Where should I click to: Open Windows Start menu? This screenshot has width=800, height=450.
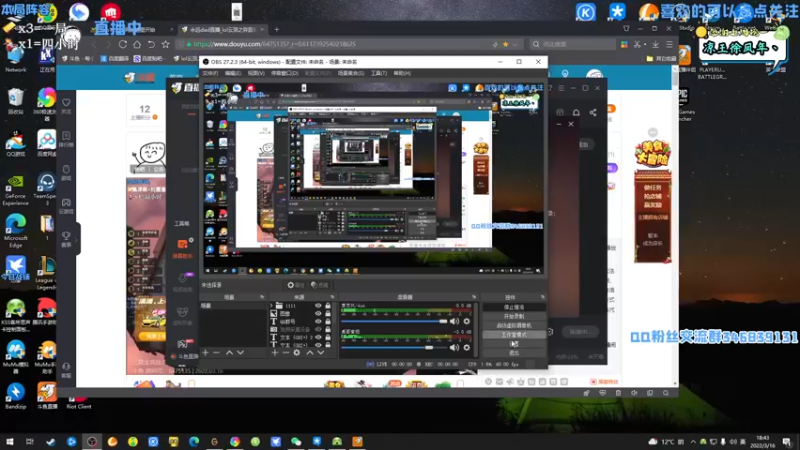[x=9, y=442]
